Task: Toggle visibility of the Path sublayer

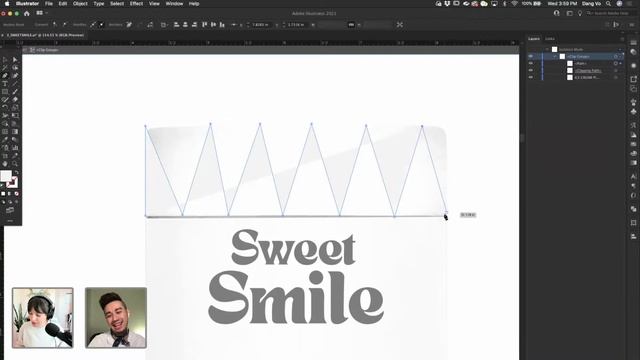Action: [531, 63]
